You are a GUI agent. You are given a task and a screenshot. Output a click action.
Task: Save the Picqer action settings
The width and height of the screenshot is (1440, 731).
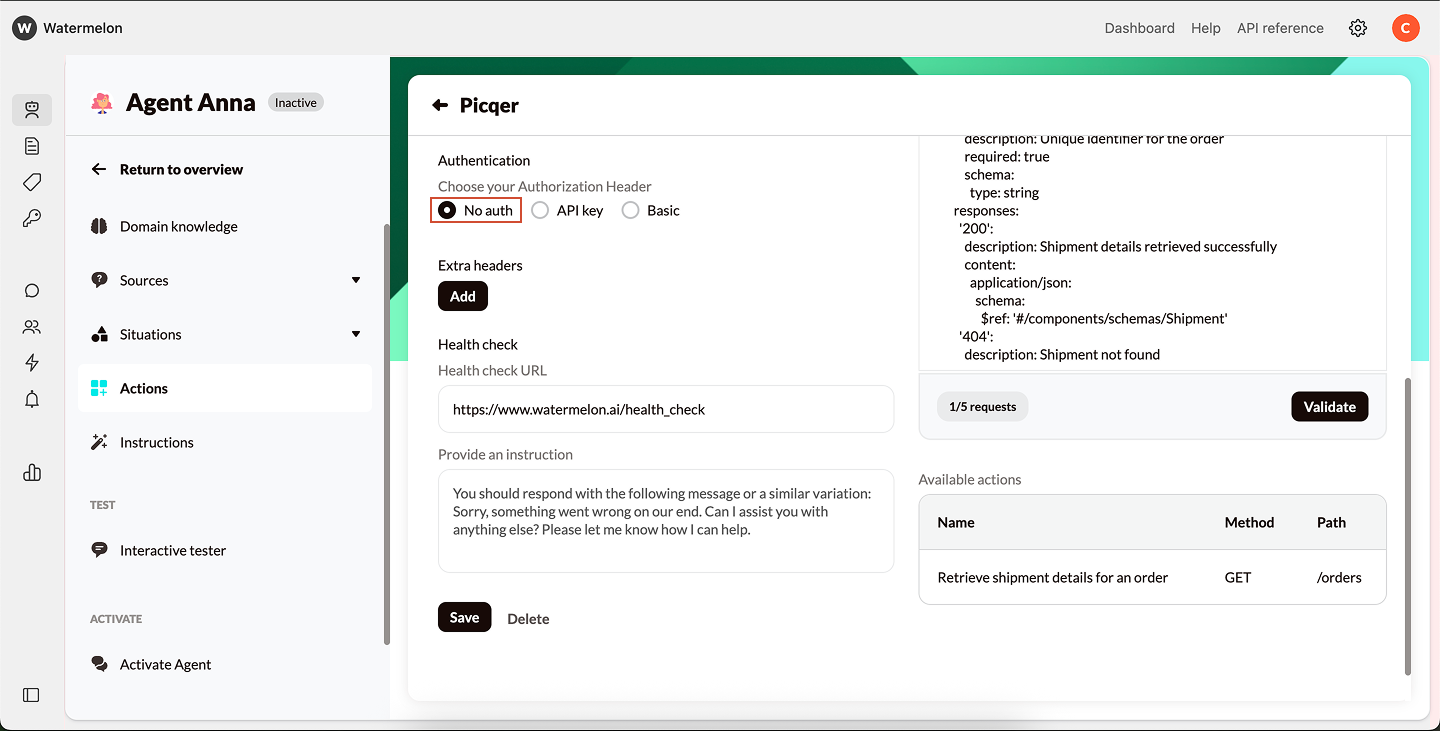[464, 617]
